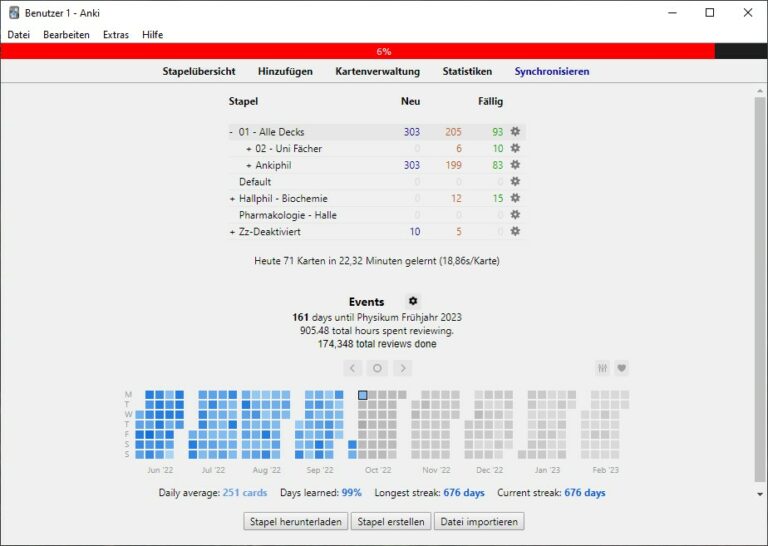Open the Zz-Deaktiviert deck
The image size is (768, 546).
[x=269, y=232]
